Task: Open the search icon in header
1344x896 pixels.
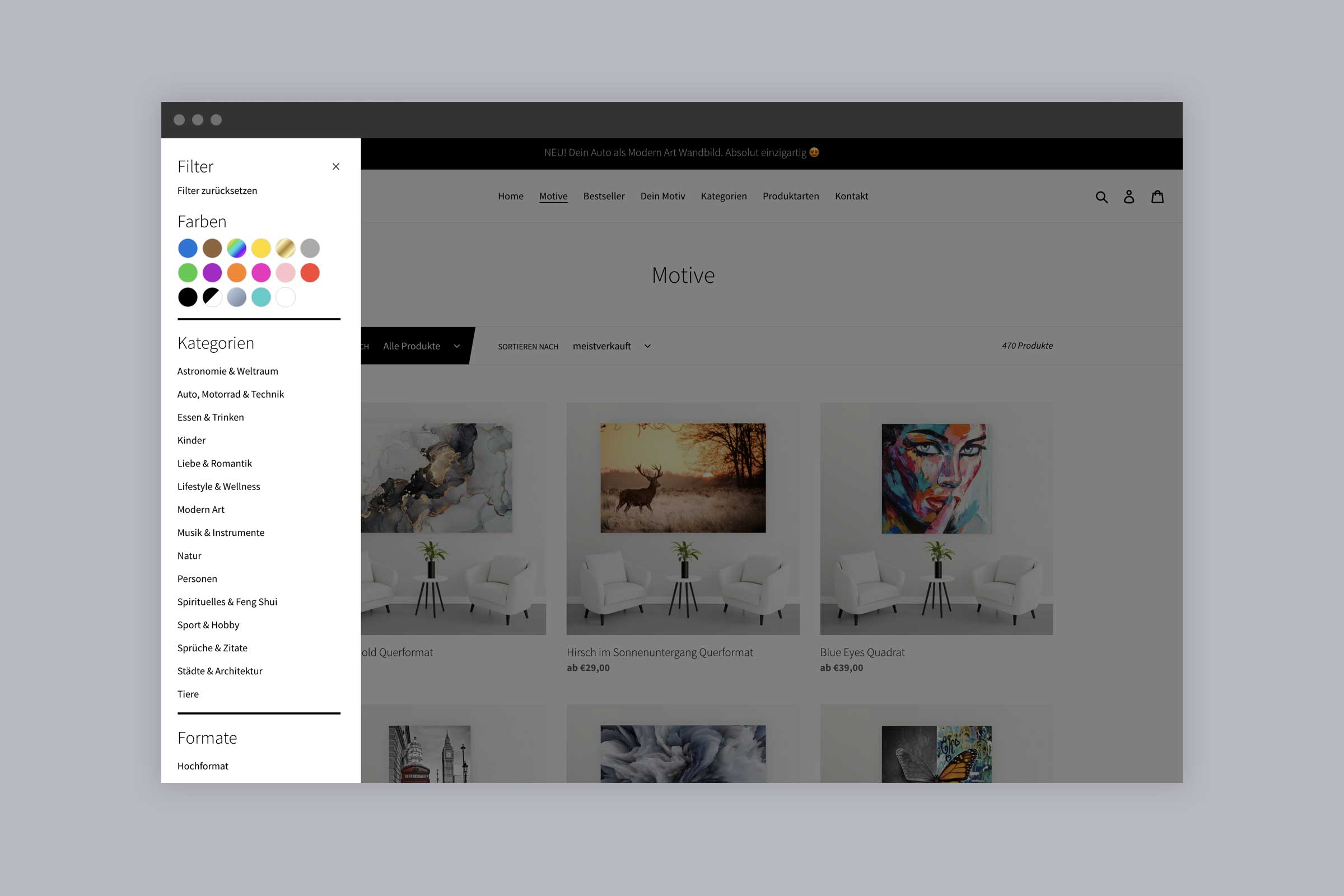Action: click(1101, 197)
